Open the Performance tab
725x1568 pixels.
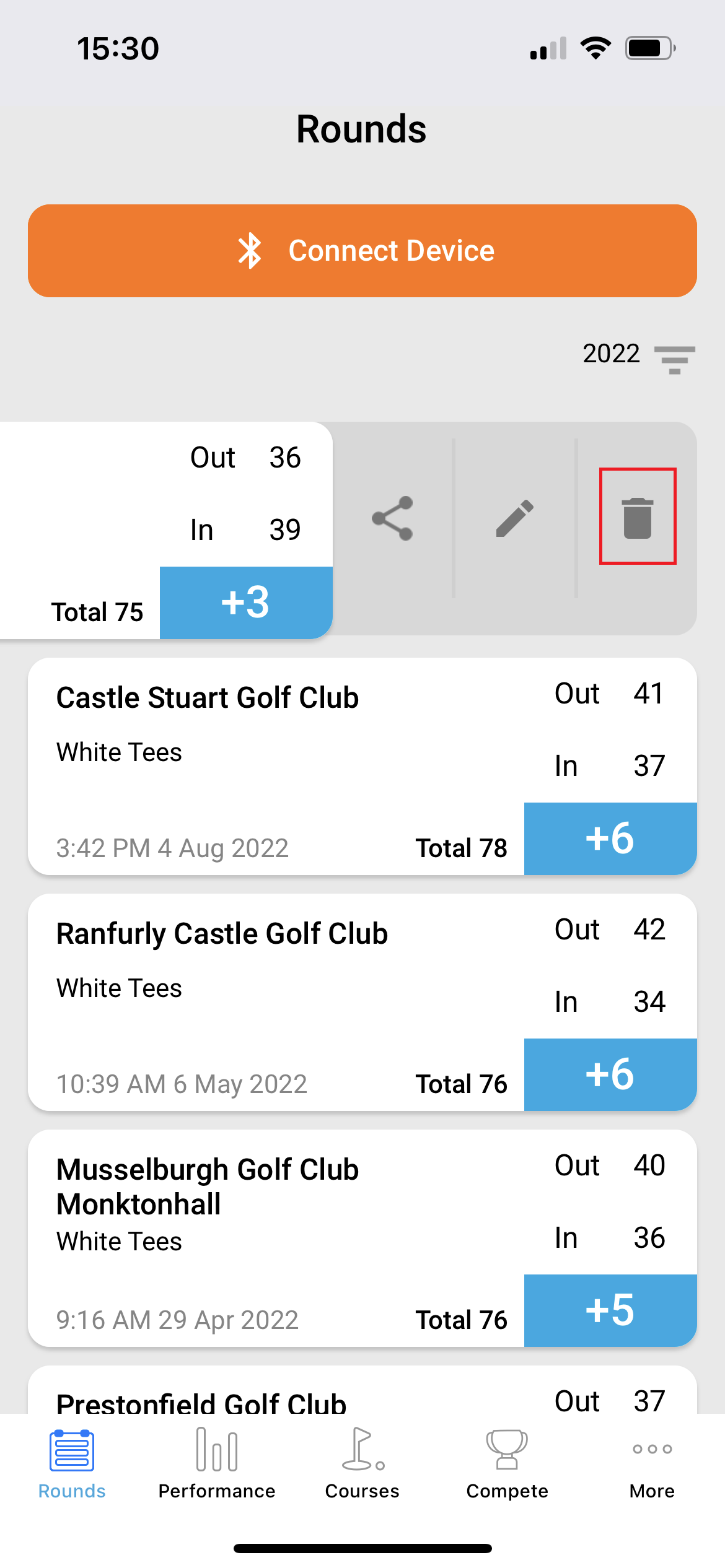pyautogui.click(x=216, y=1463)
